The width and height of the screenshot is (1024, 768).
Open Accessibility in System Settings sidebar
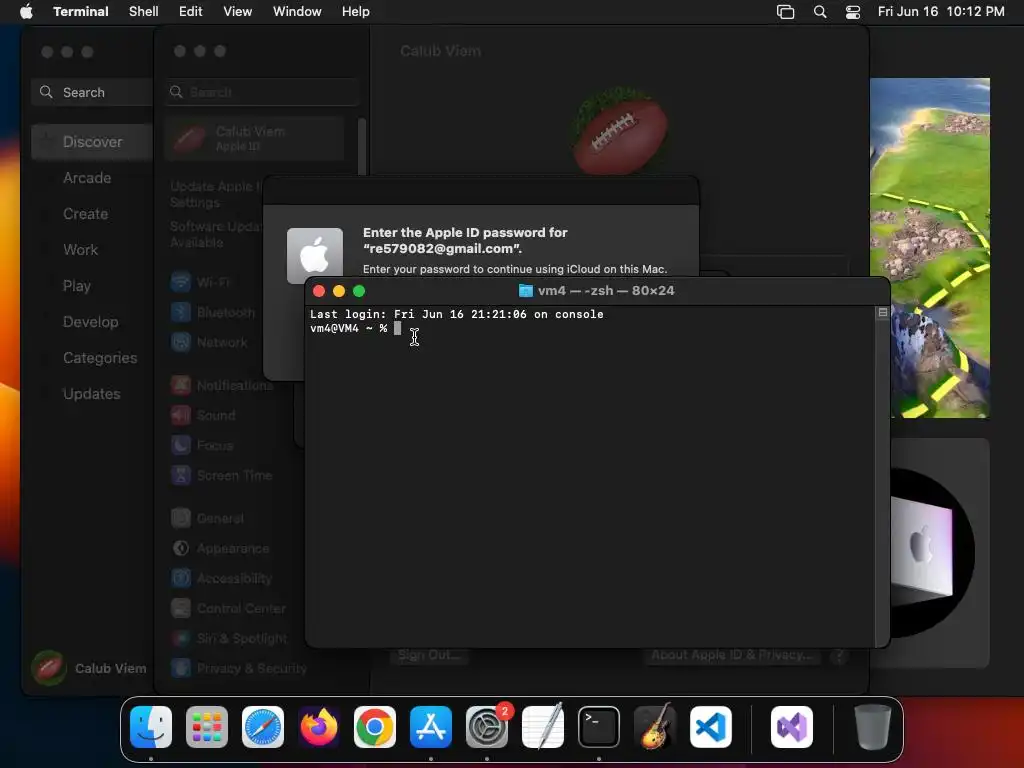pyautogui.click(x=222, y=579)
